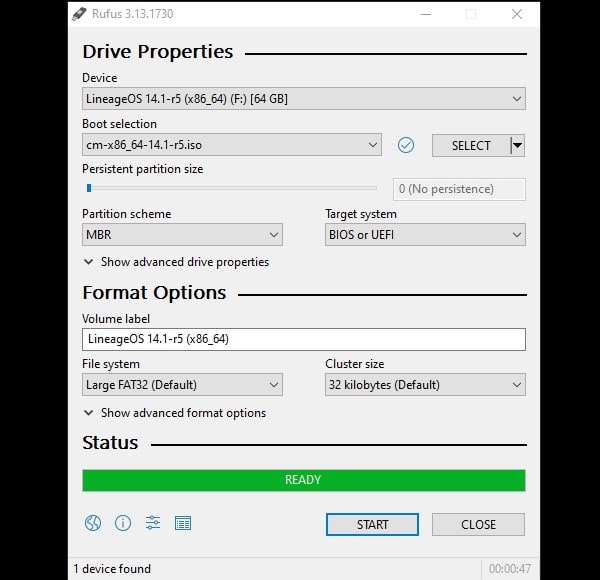This screenshot has height=580, width=600.
Task: Click the 'Persistent partition size' label
Action: [143, 169]
